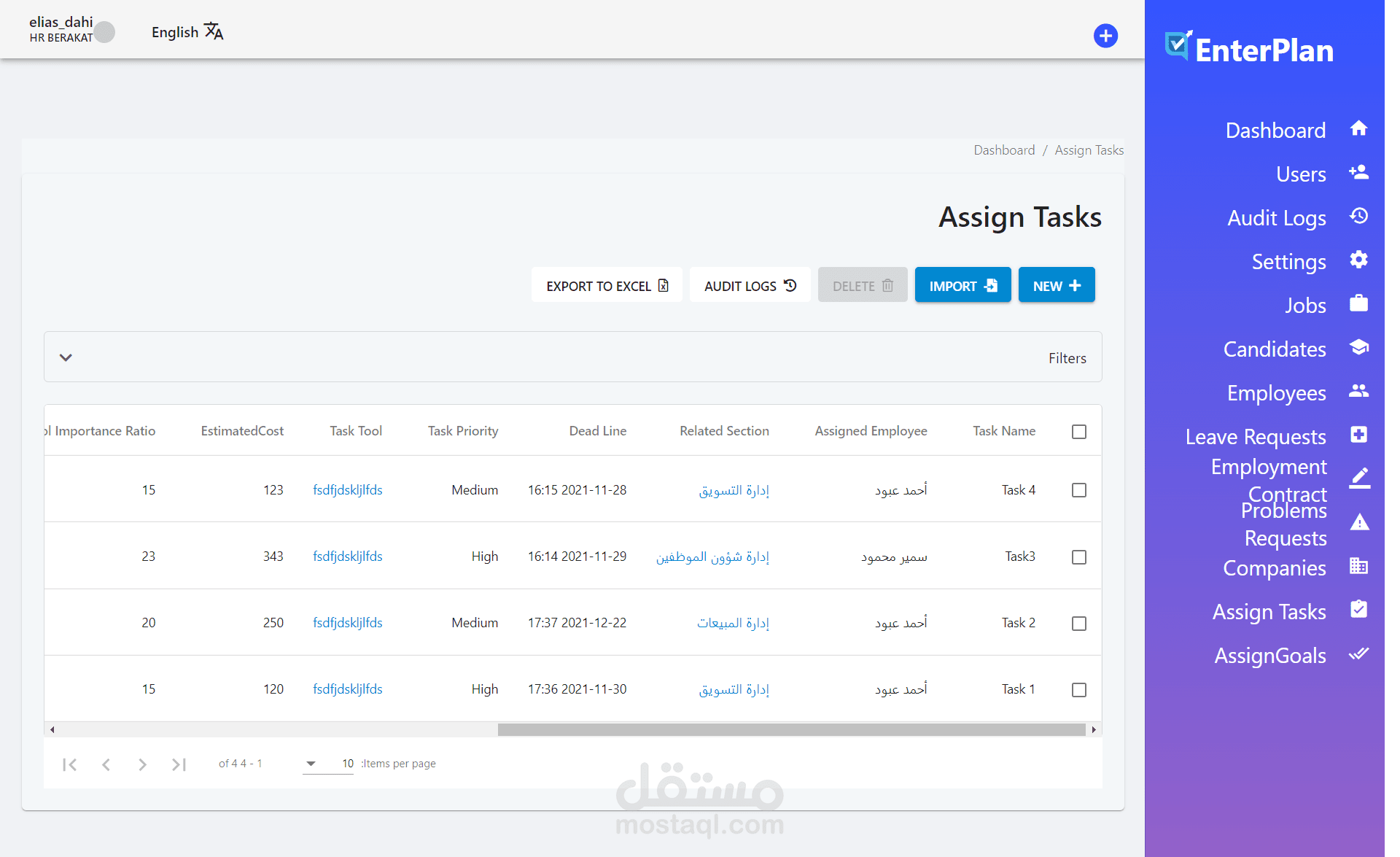Viewport: 1400px width, 857px height.
Task: Click the blue plus icon in the top bar
Action: (1105, 36)
